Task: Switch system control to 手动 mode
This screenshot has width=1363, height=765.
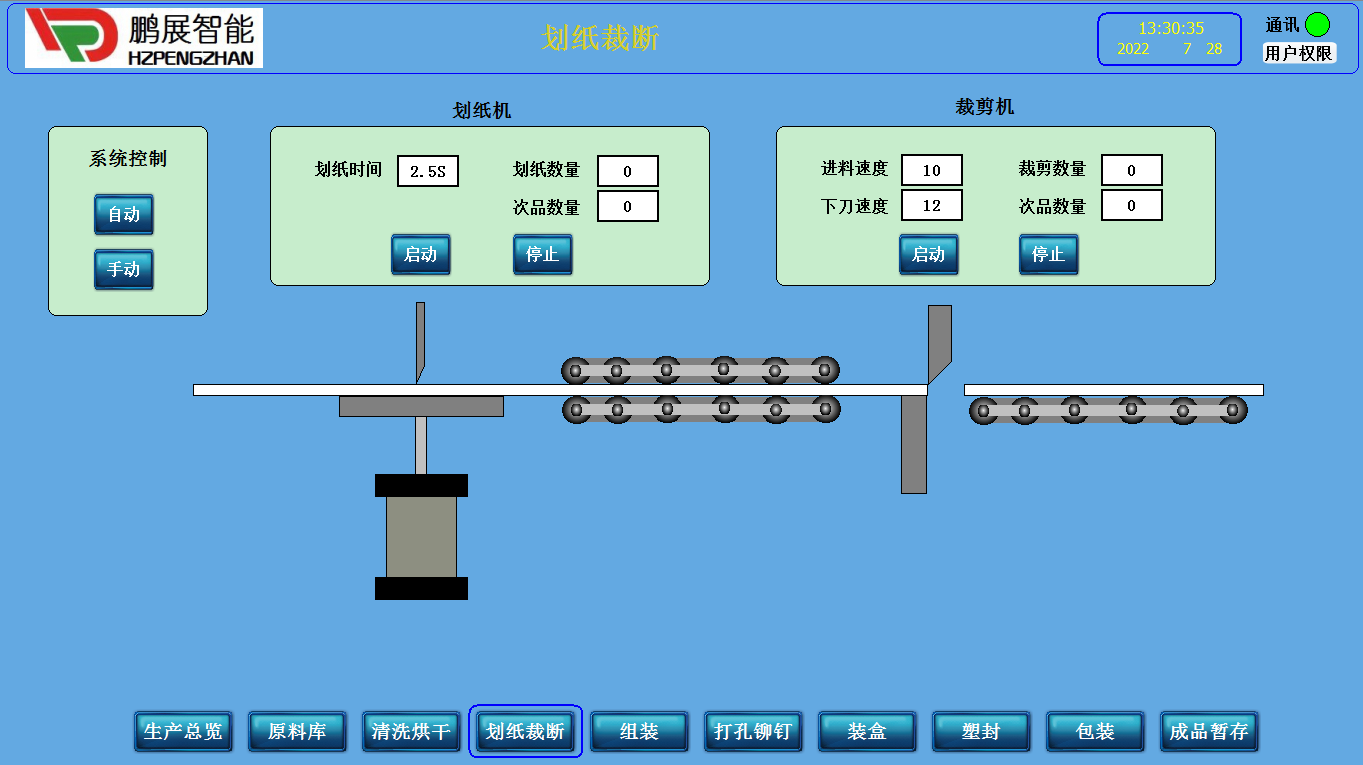Action: (x=124, y=270)
